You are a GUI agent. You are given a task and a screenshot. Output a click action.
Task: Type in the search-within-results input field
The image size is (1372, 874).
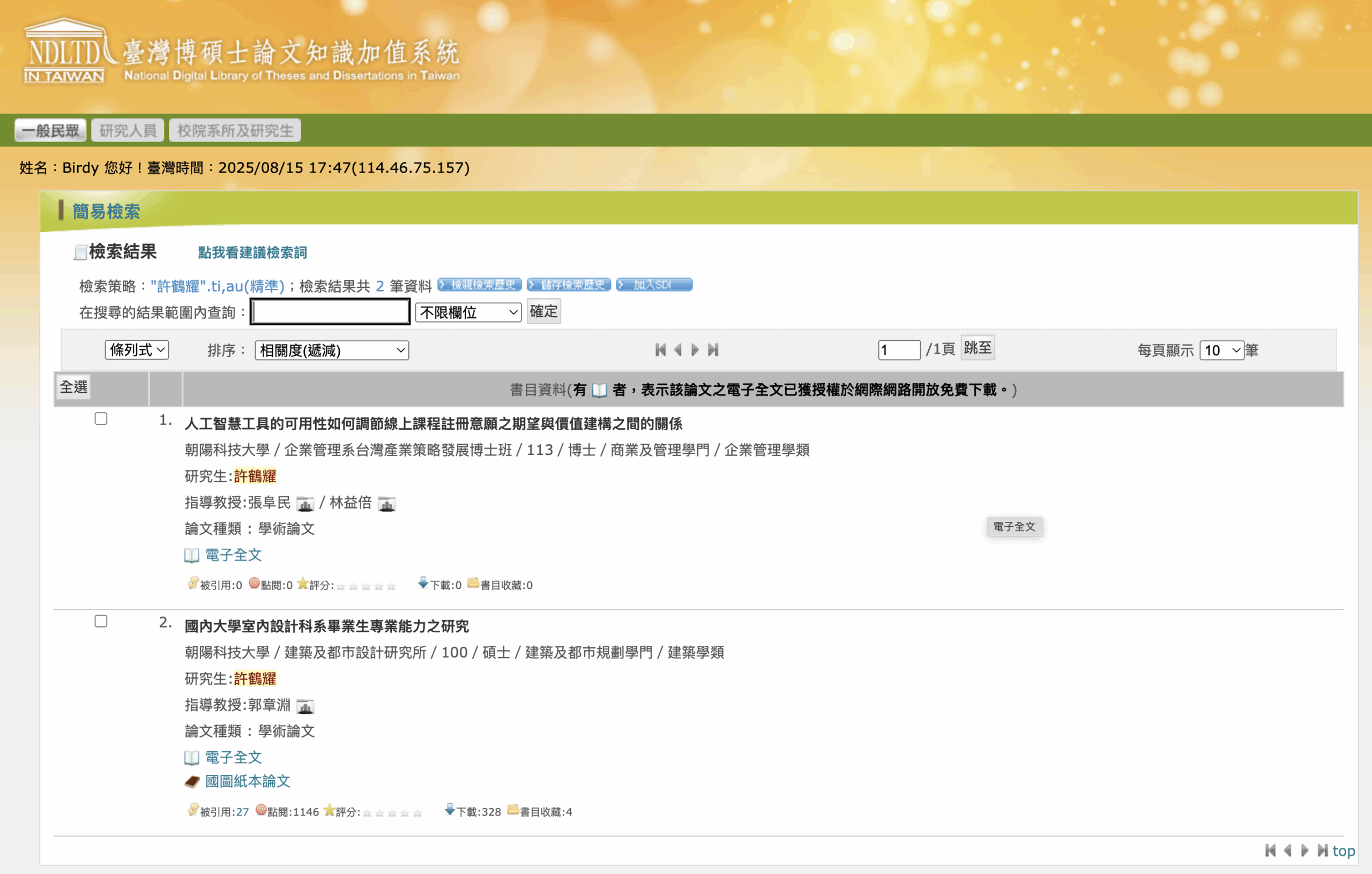click(x=329, y=311)
